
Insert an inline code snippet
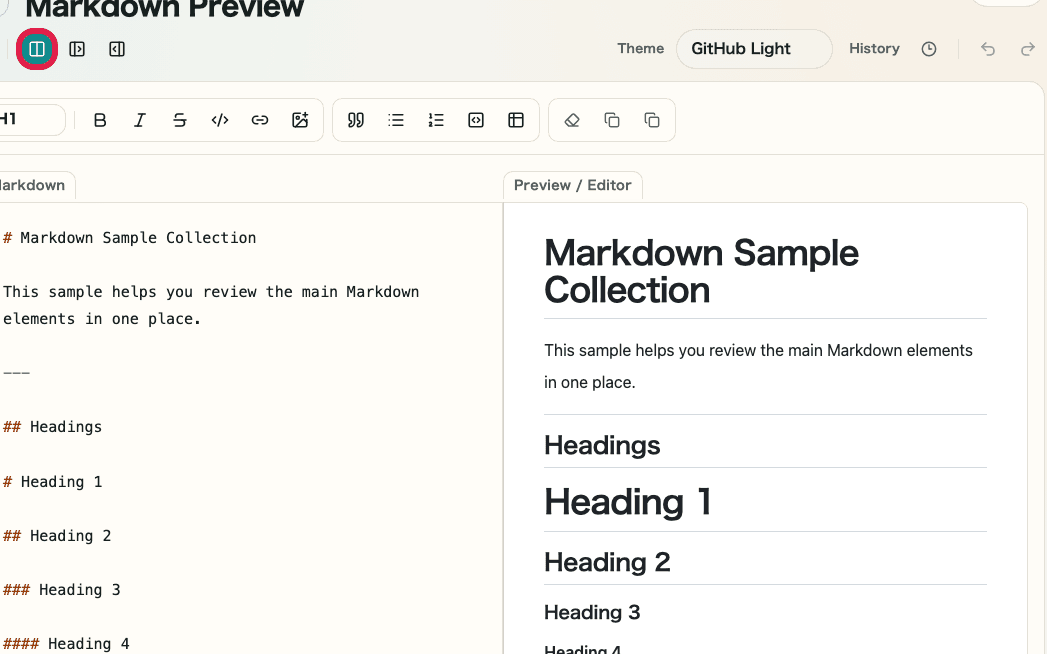[220, 119]
